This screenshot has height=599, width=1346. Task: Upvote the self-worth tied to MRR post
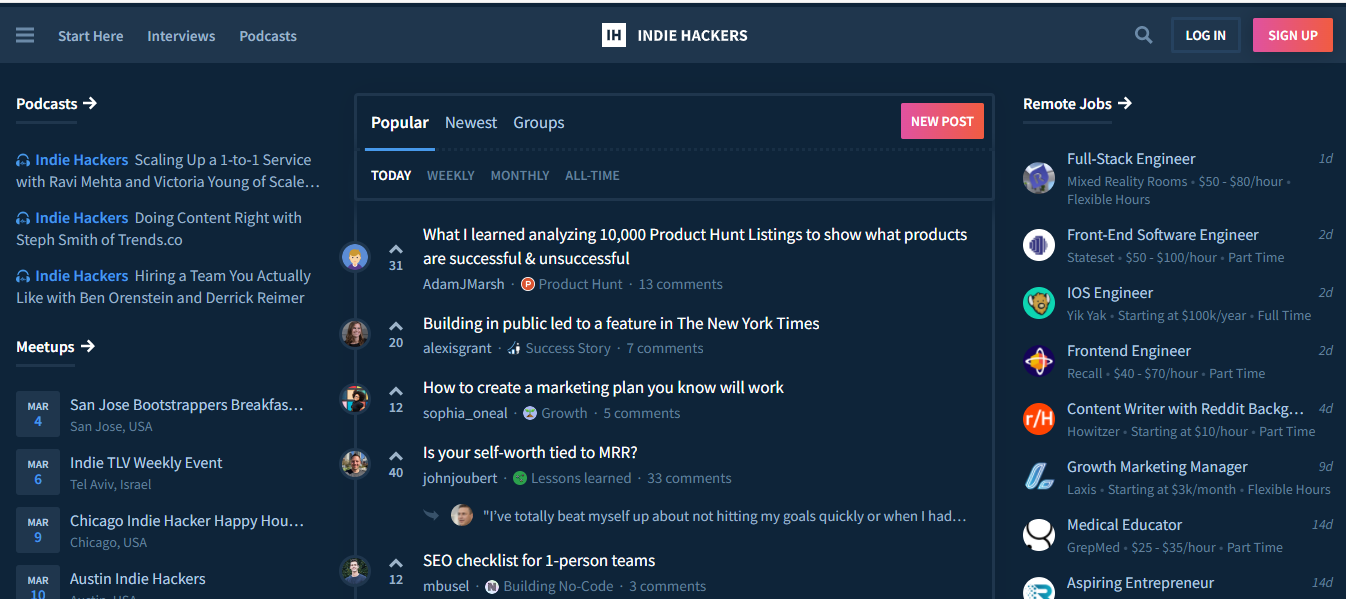[396, 456]
